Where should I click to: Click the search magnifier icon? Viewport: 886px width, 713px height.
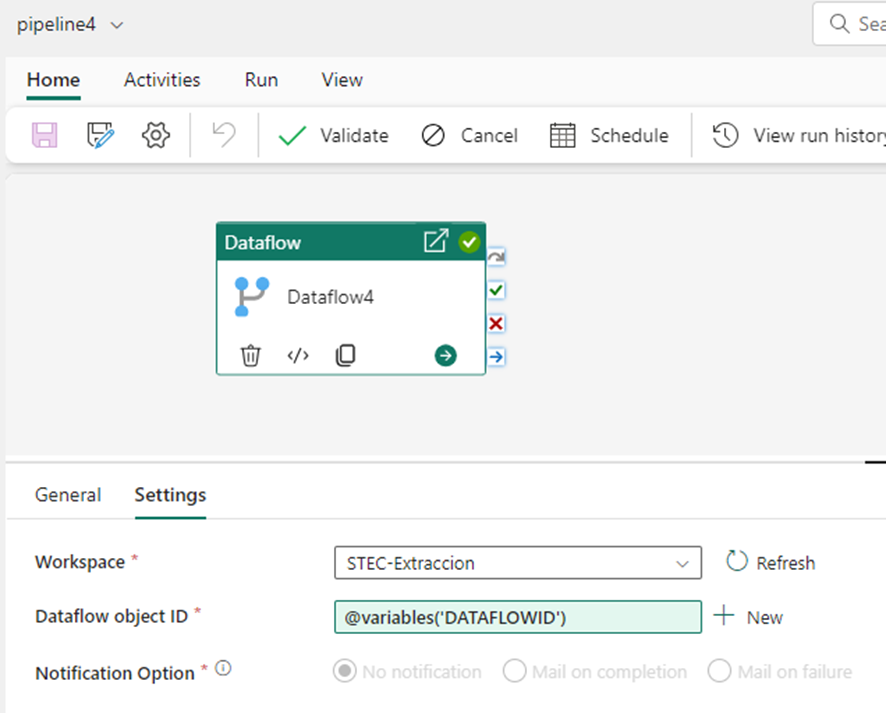click(839, 24)
